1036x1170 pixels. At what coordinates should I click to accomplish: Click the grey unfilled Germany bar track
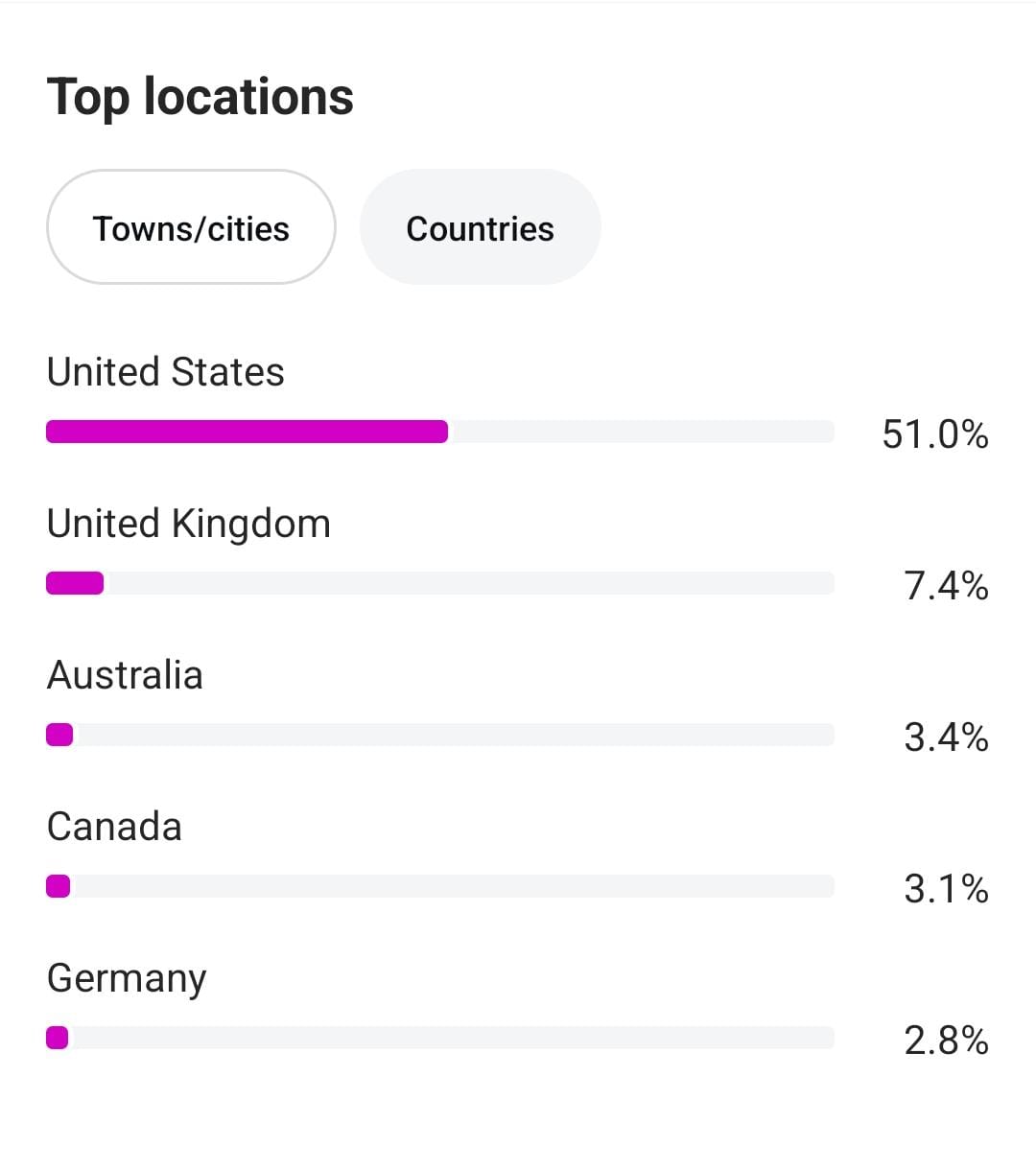(x=451, y=1038)
